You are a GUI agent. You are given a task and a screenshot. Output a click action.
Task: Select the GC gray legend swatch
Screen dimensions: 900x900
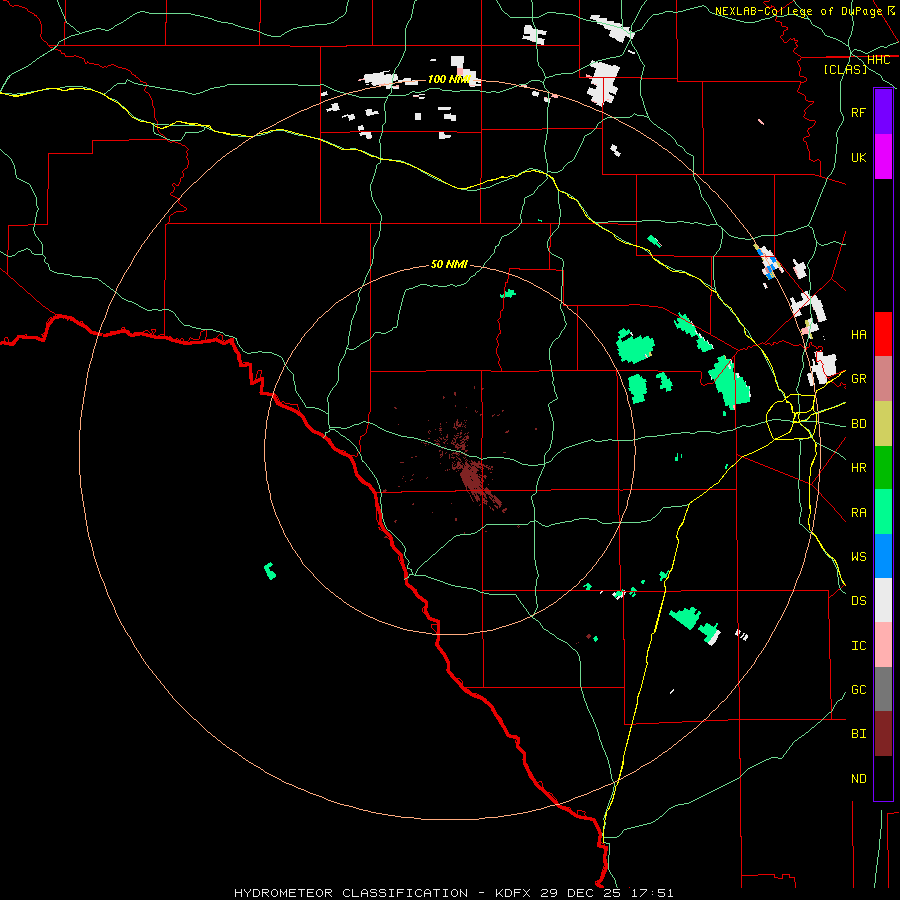[883, 689]
